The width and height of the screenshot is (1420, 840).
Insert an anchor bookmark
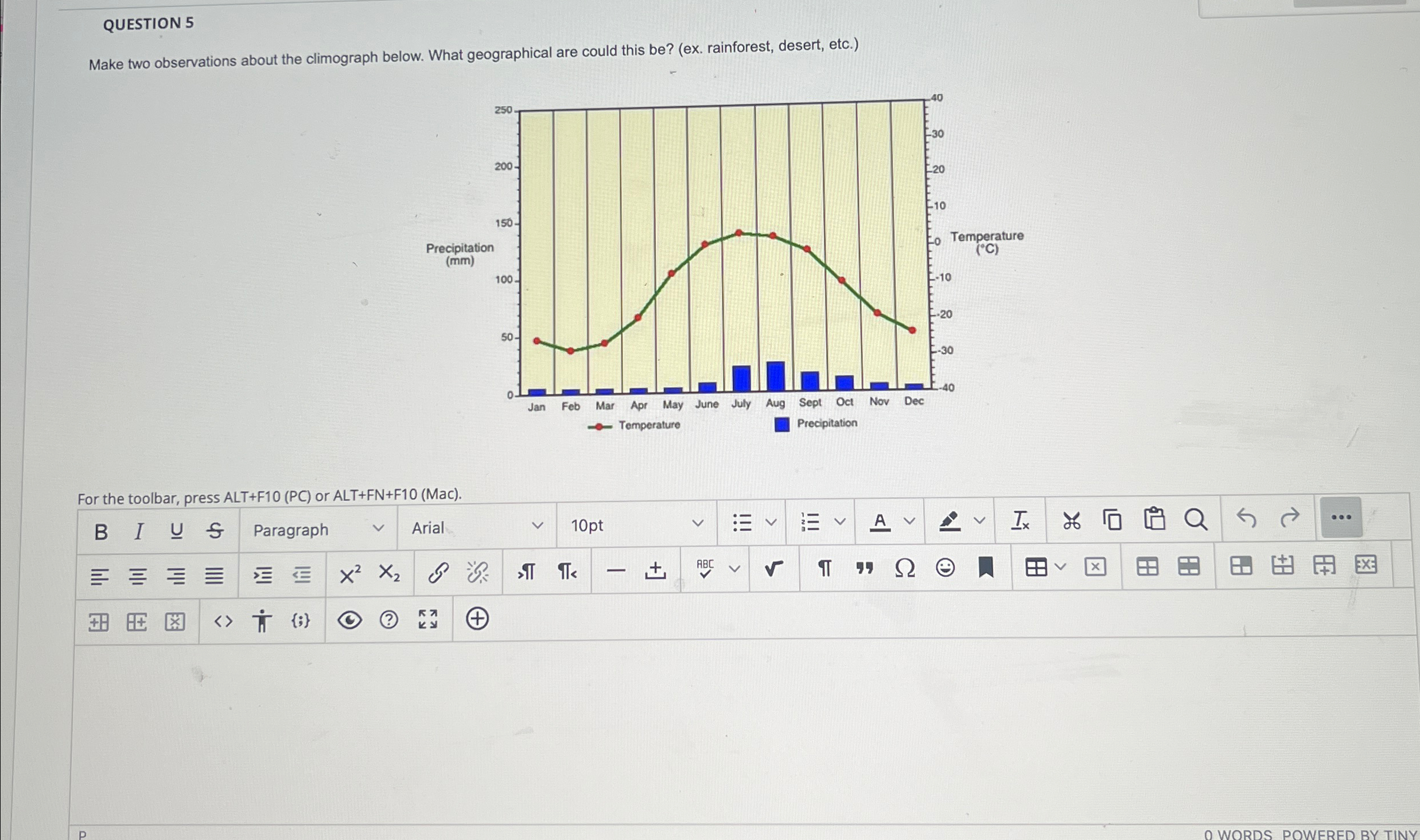(x=986, y=567)
